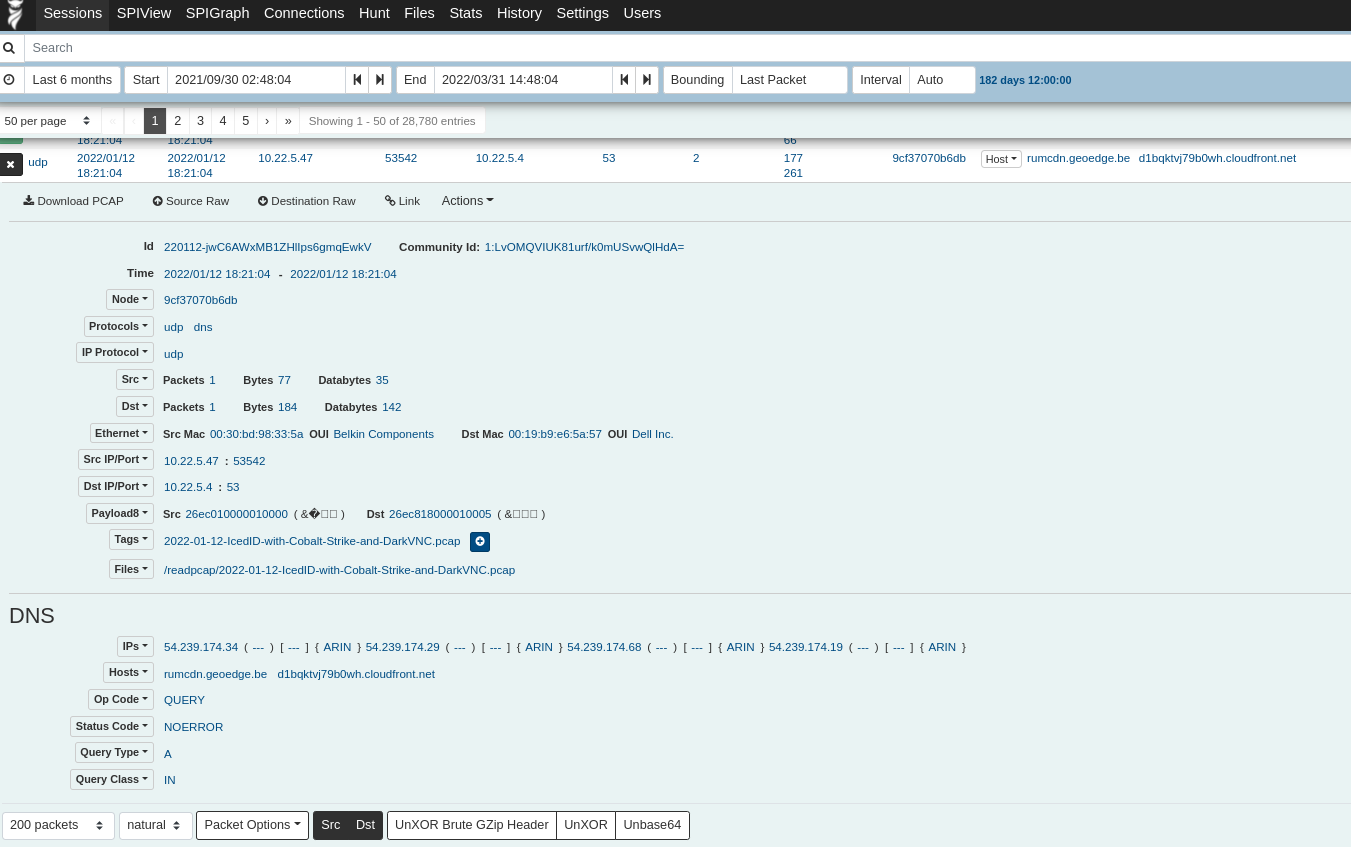Toggle the Unbase64 option
Viewport: 1351px width, 847px height.
coord(652,825)
